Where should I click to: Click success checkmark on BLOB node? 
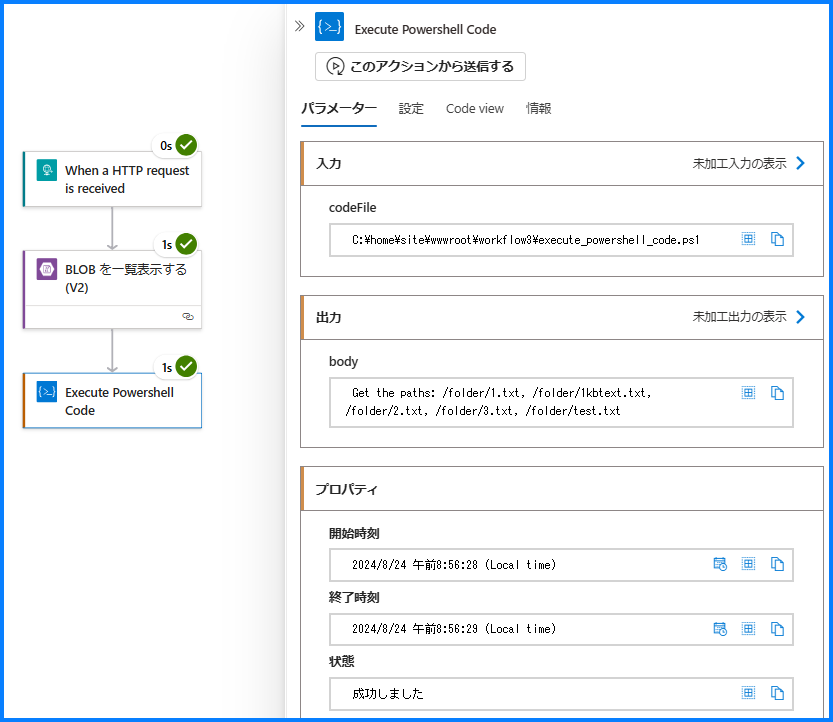[186, 244]
